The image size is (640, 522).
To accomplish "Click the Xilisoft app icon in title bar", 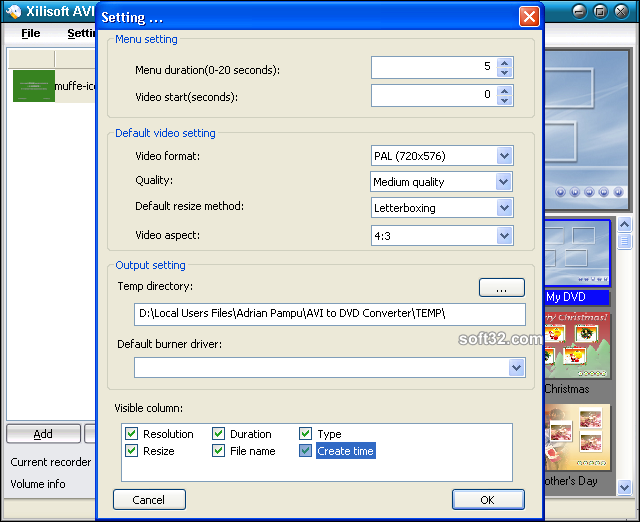I will pyautogui.click(x=13, y=11).
